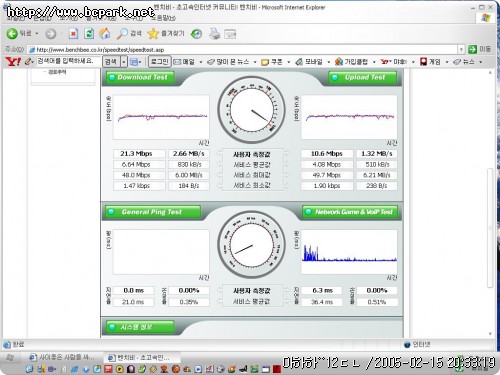Open the 게임 game toolbar item
Screen dimensions: 500x375
pyautogui.click(x=430, y=62)
